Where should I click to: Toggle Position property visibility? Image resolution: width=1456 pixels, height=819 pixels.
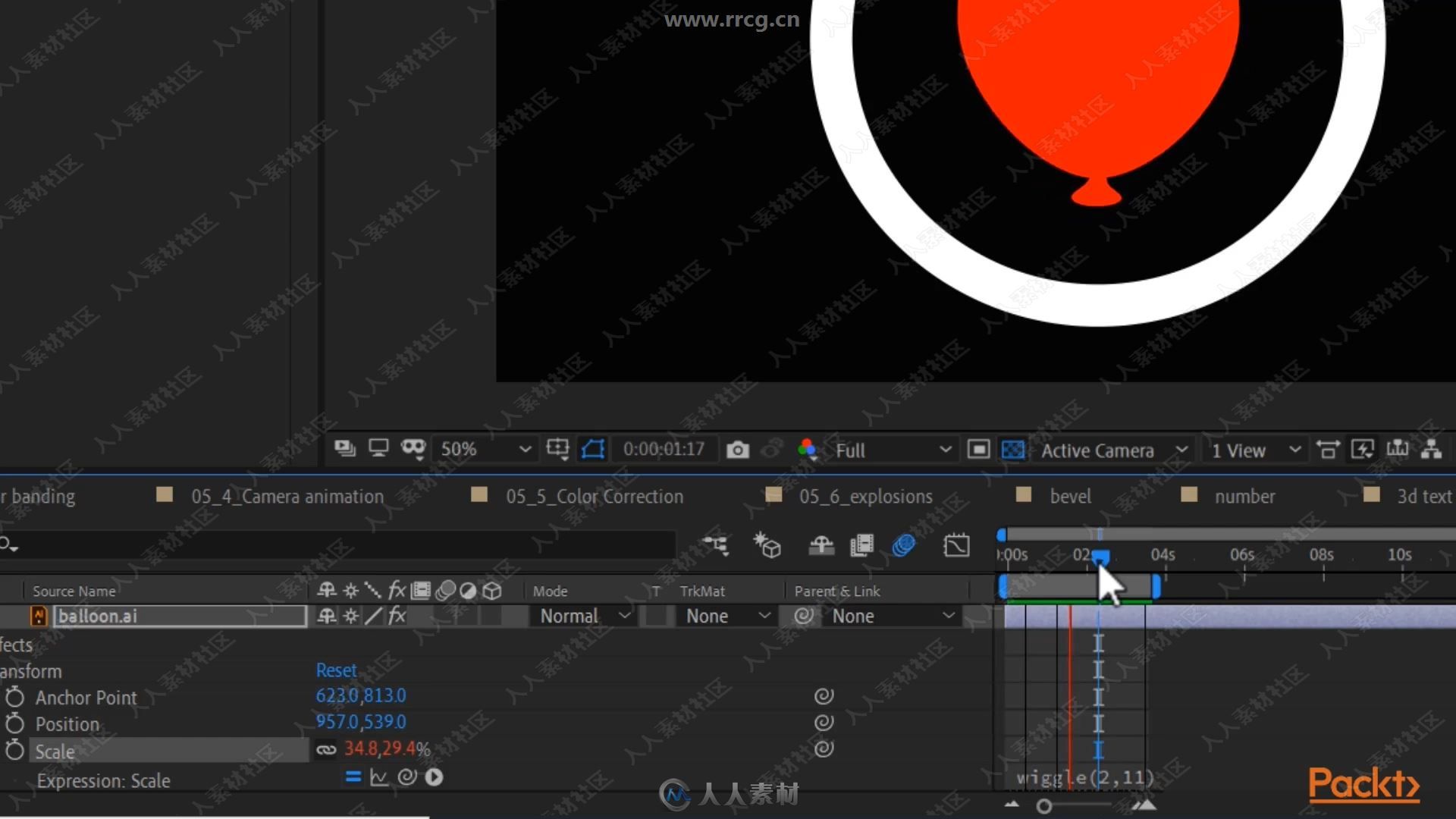(15, 723)
